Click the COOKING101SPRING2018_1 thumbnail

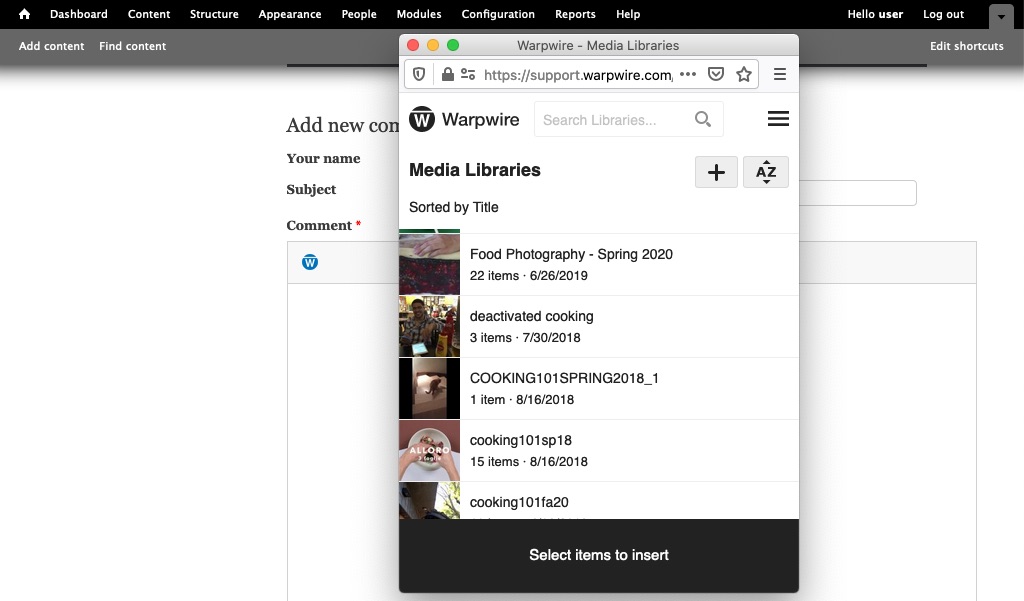(x=429, y=389)
